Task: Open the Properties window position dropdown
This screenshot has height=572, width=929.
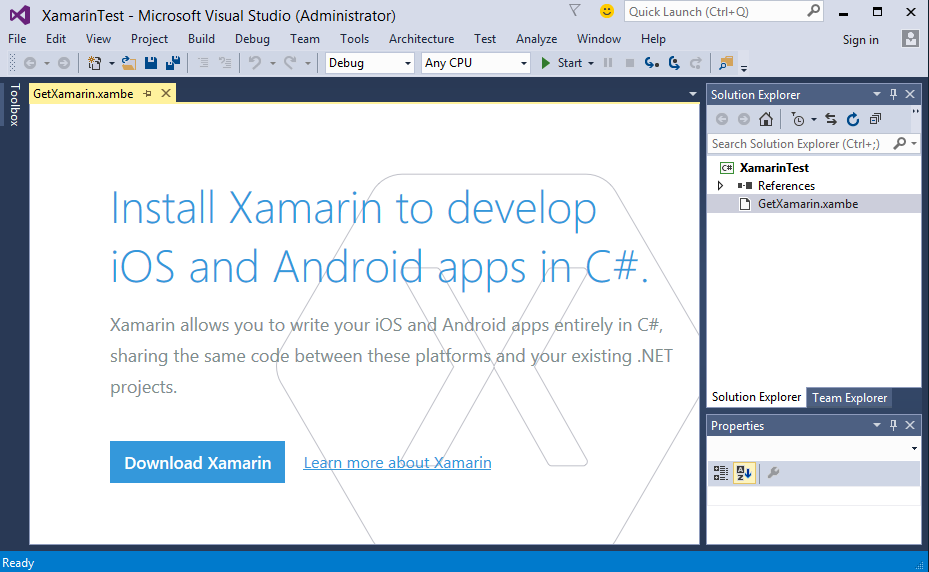Action: tap(876, 425)
